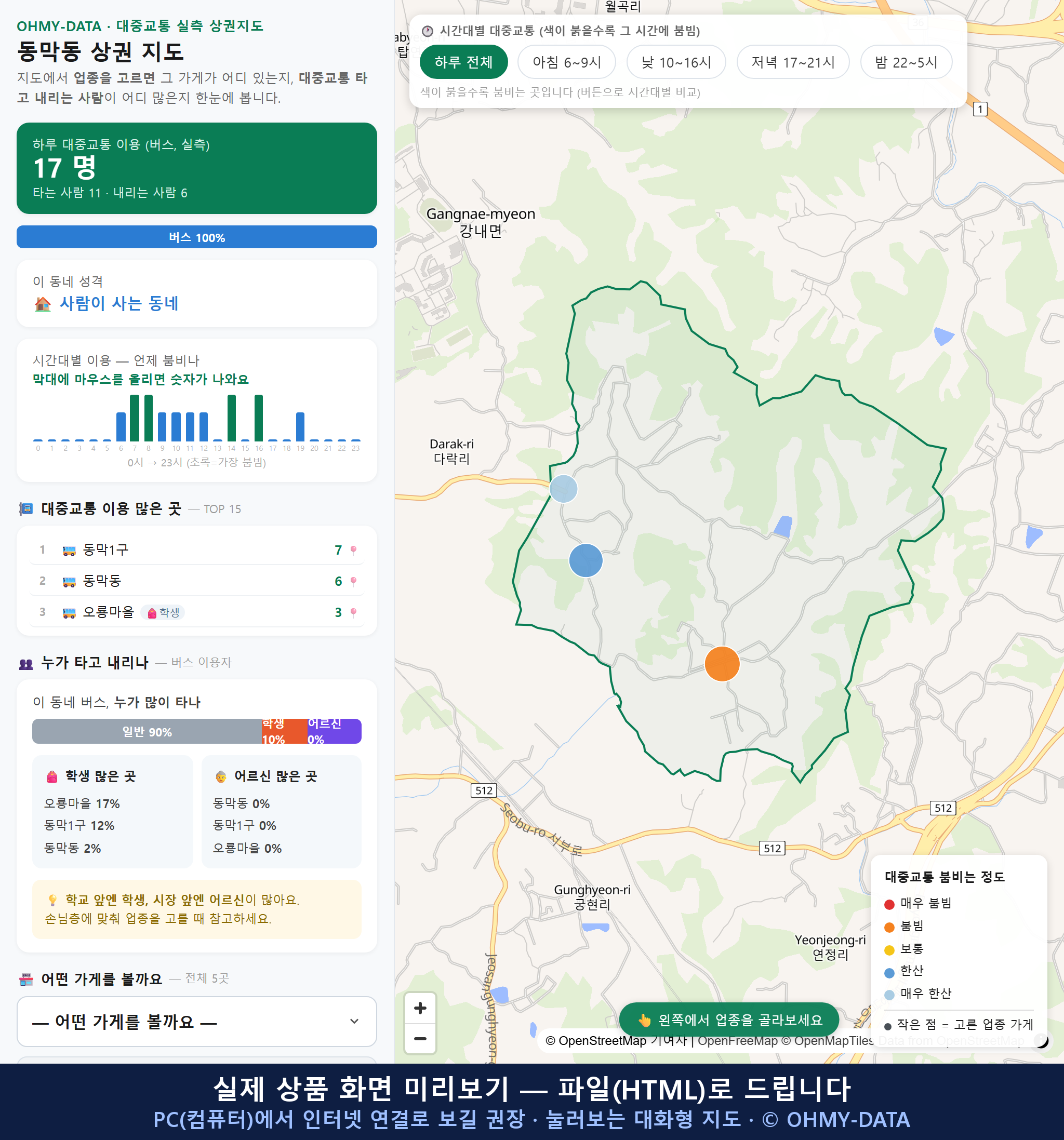Click the 버스 100% blue bar
1064x1140 pixels.
197,237
